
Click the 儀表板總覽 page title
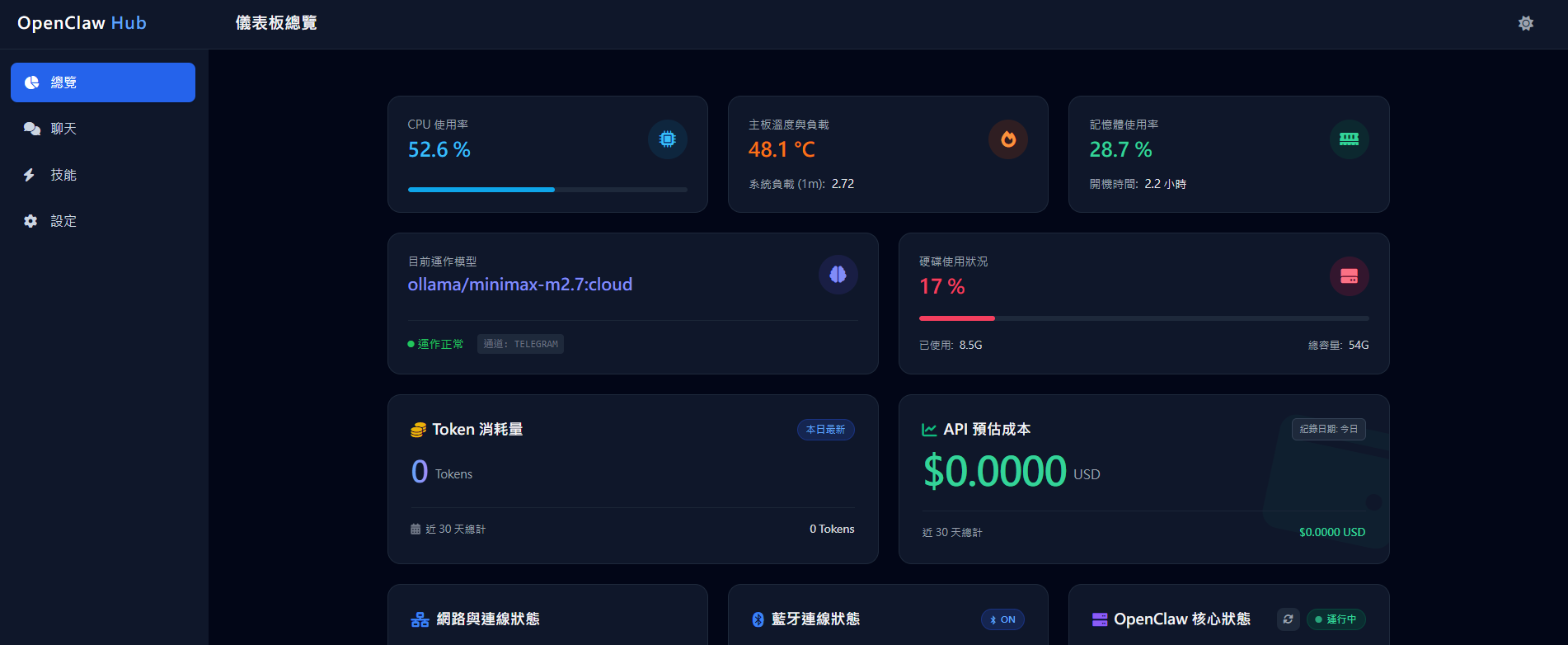(x=276, y=23)
